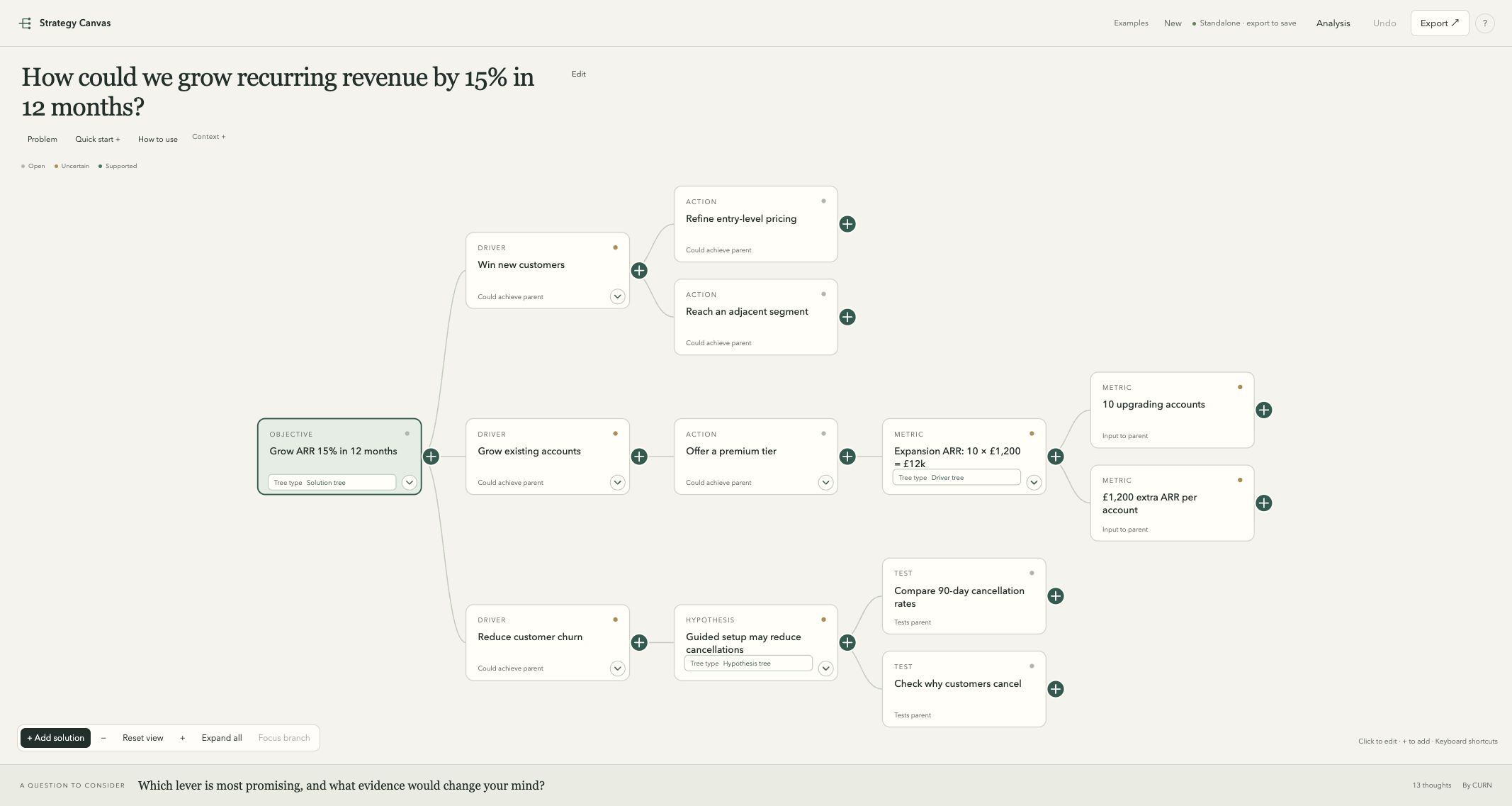Toggle status dot on Offer a premium tier
Image resolution: width=1512 pixels, height=806 pixels.
tap(823, 433)
